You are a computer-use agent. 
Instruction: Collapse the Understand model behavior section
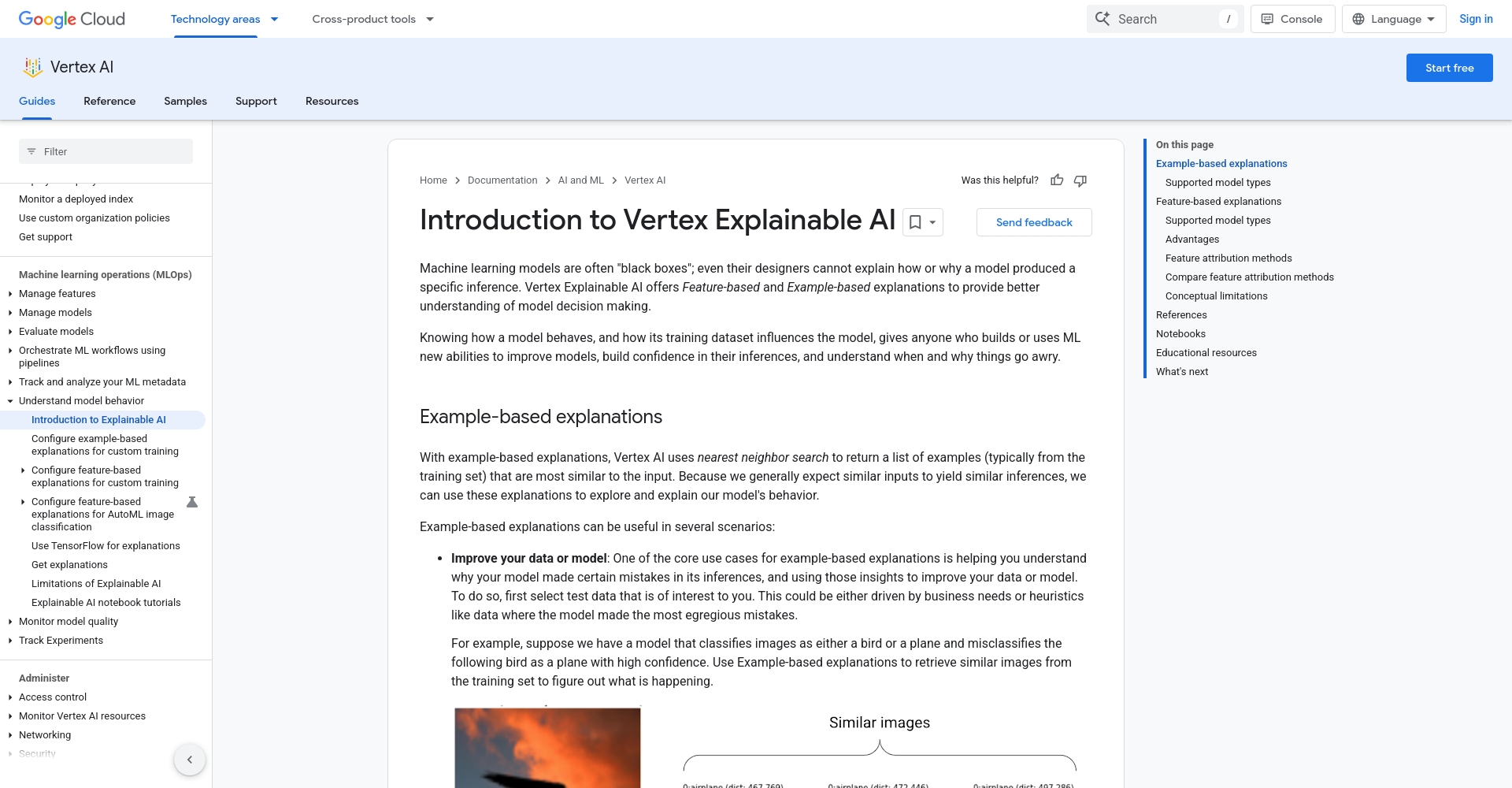coord(10,401)
